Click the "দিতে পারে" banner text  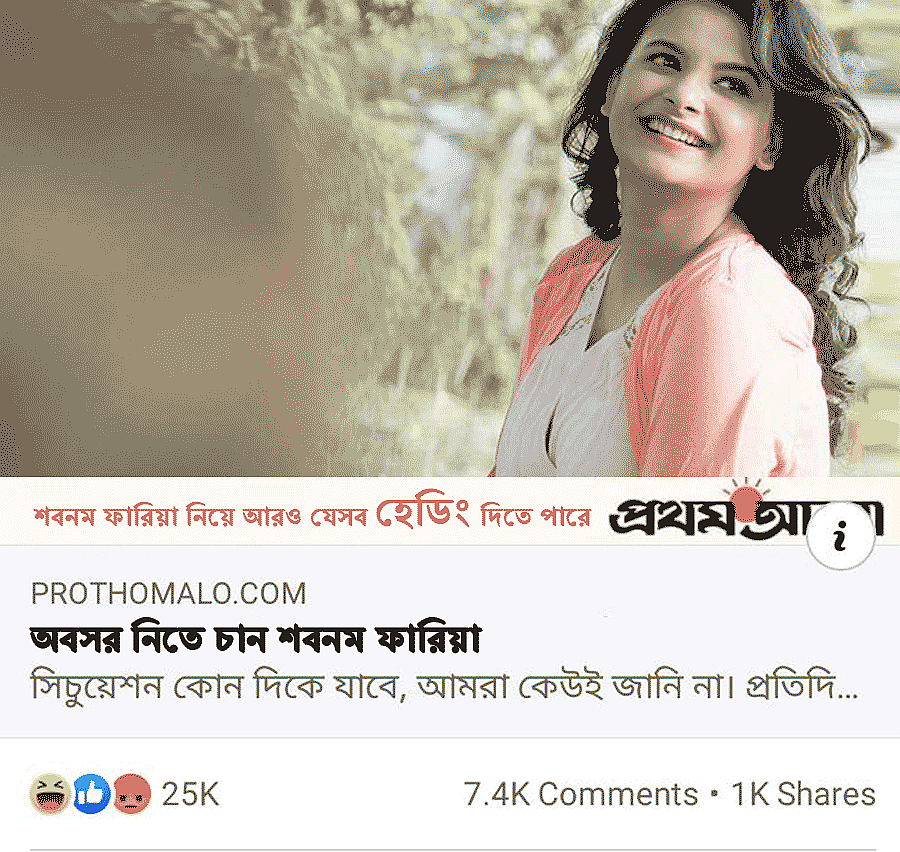click(536, 516)
